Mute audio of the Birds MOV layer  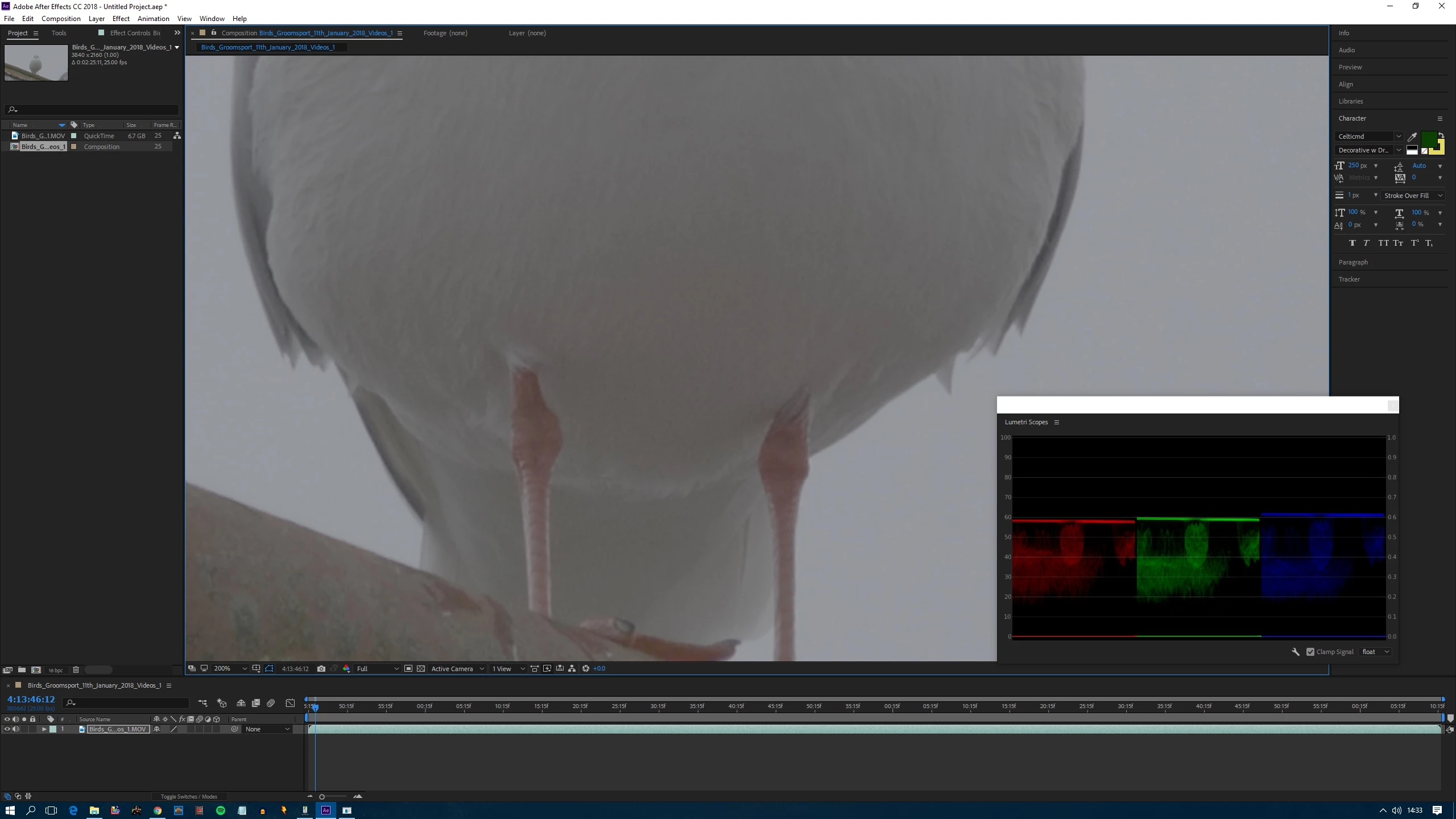click(16, 729)
